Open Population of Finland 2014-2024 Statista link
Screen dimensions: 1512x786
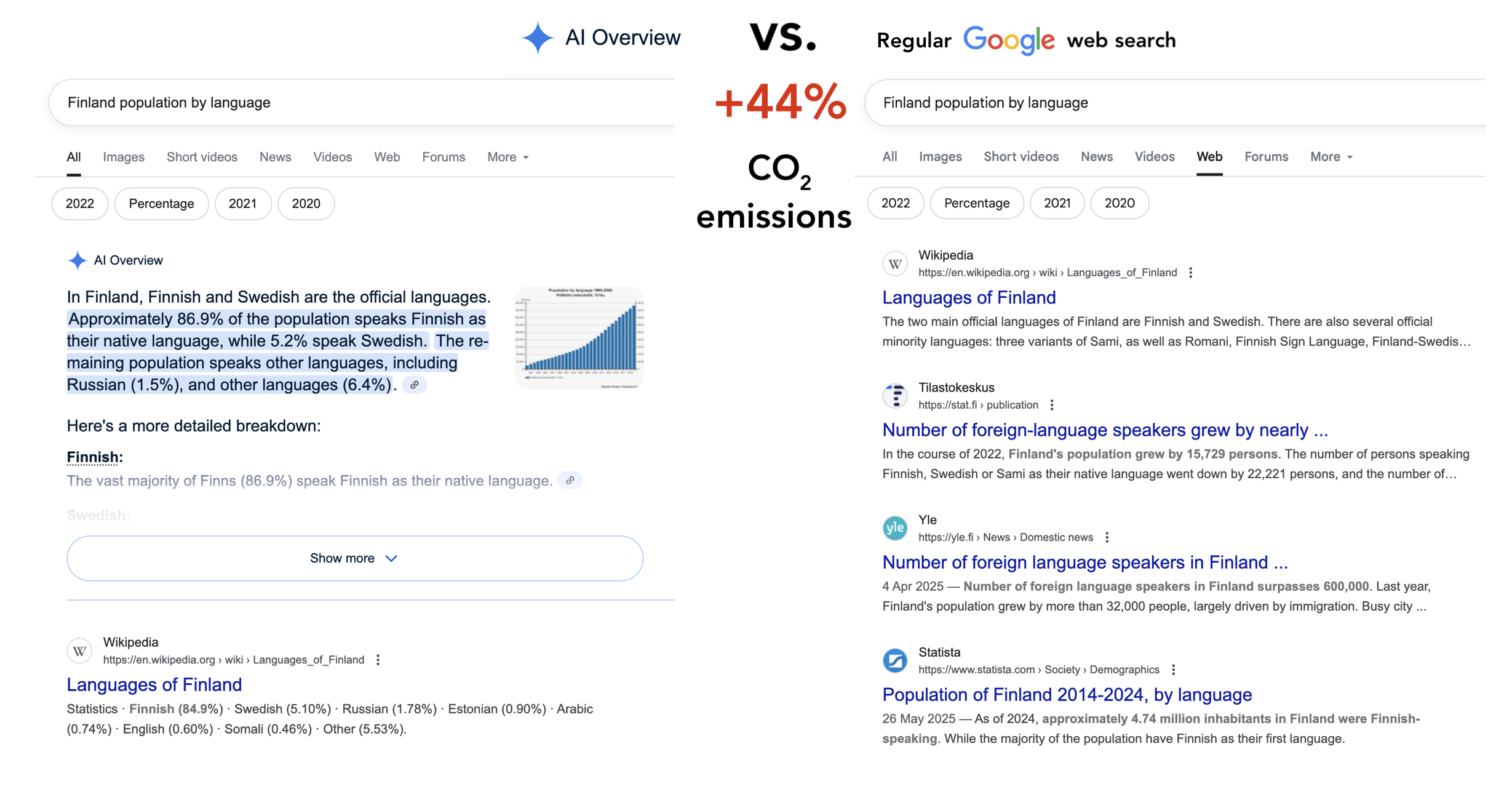click(x=1067, y=695)
